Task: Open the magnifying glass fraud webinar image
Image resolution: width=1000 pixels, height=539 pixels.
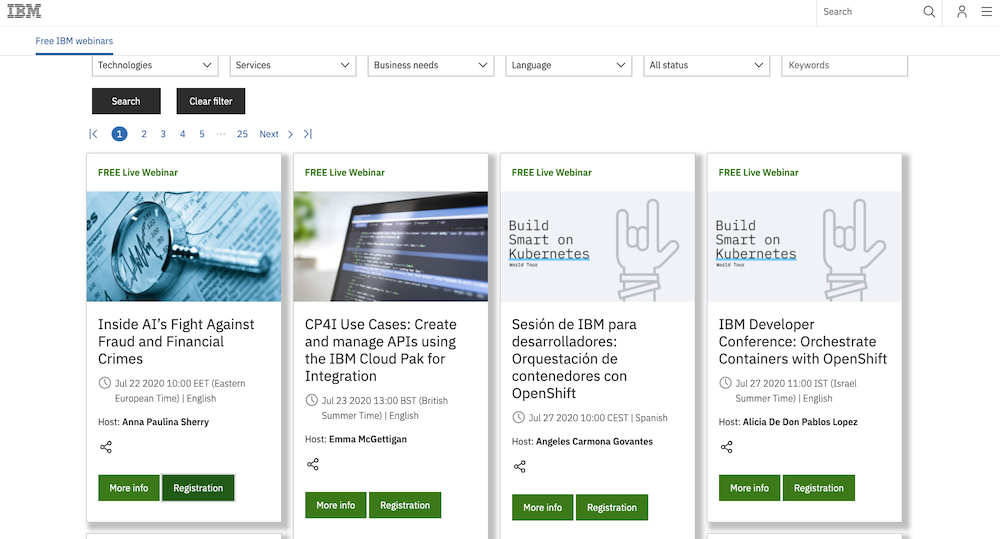Action: tap(184, 246)
